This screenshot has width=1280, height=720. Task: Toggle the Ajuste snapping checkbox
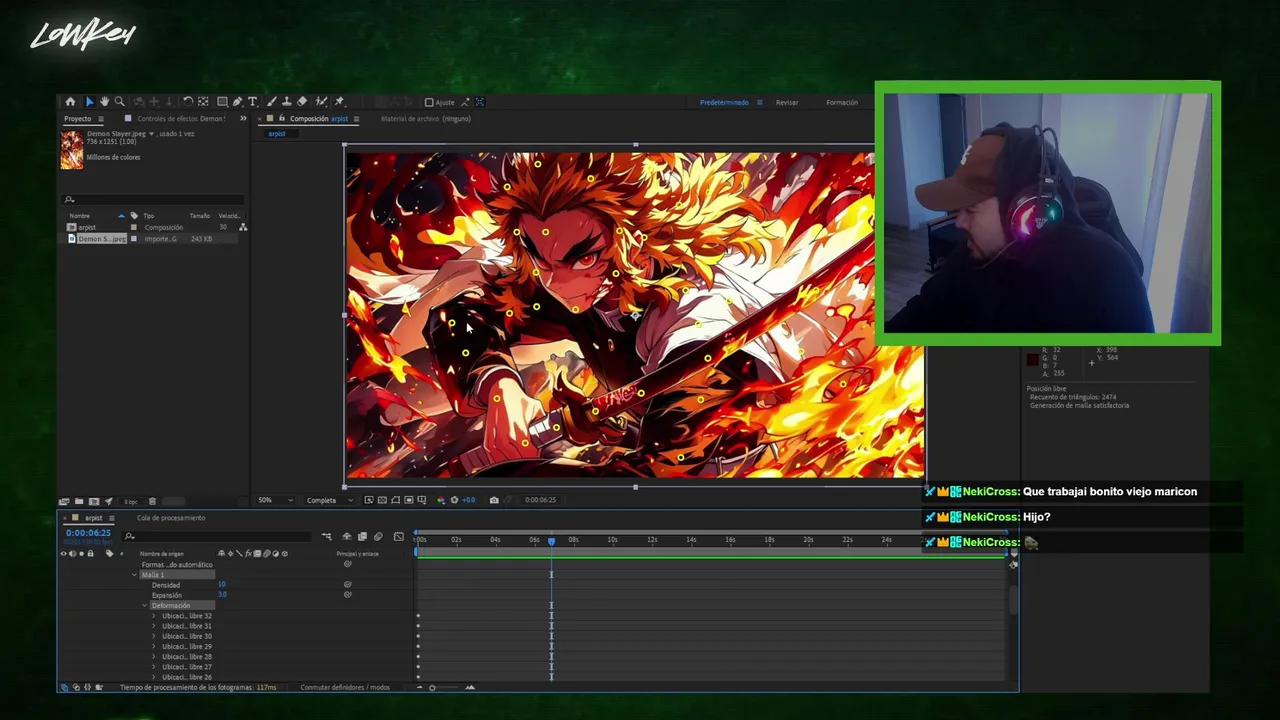pyautogui.click(x=429, y=102)
